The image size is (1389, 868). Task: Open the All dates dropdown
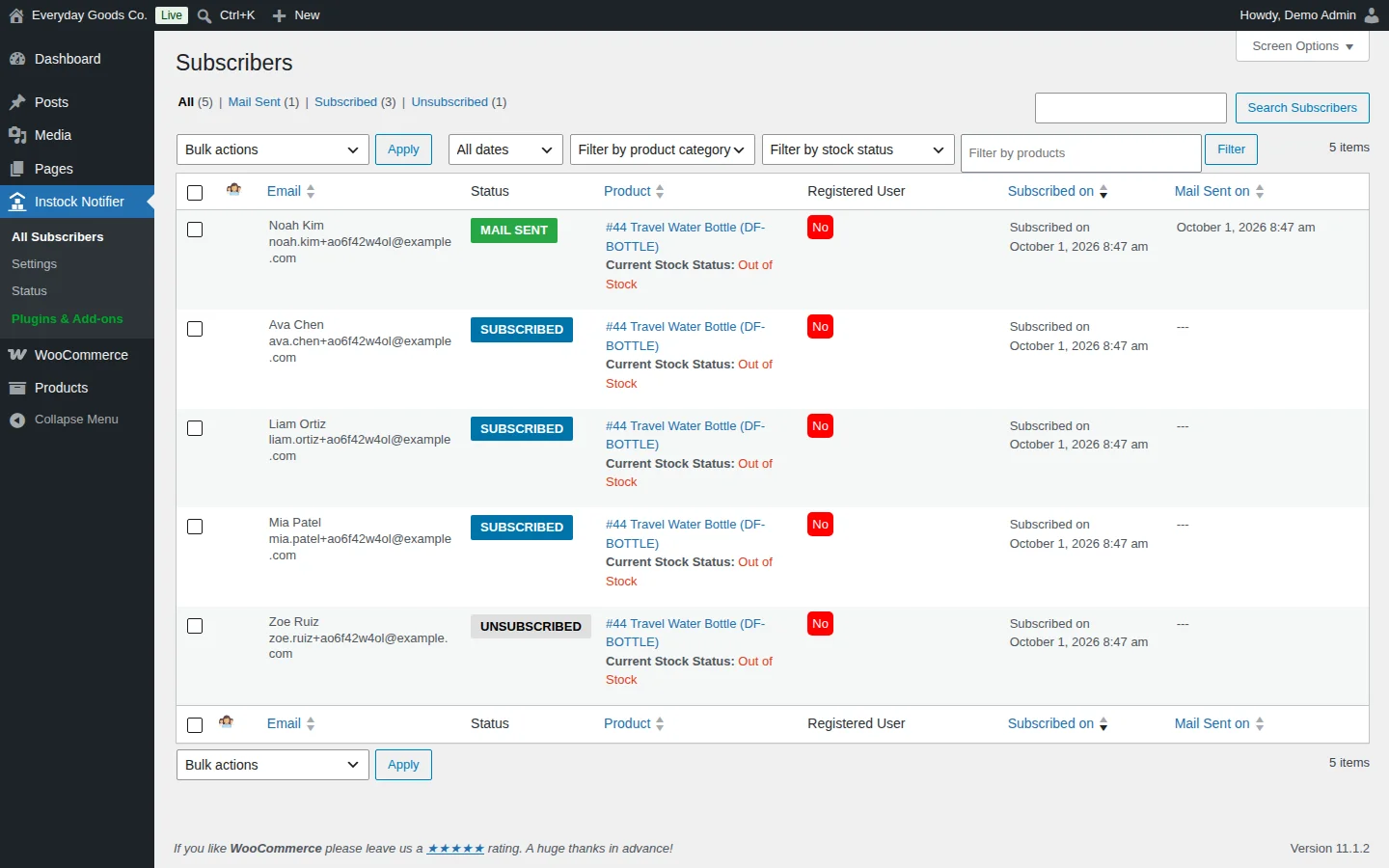[x=505, y=149]
